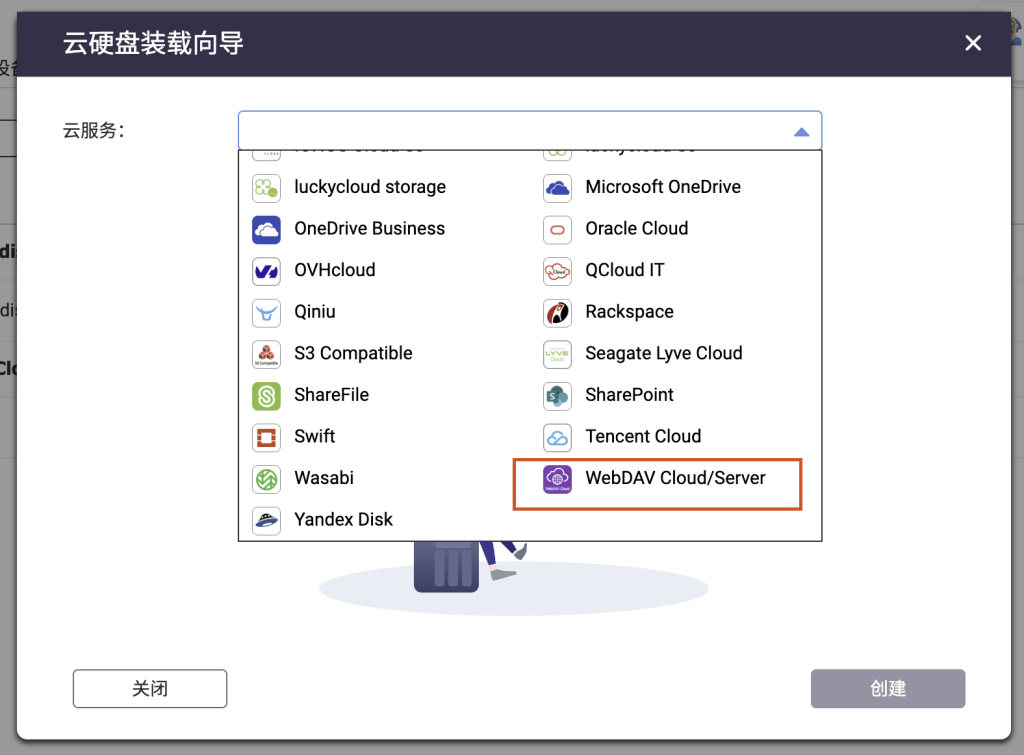
Task: Click the Rackspace icon
Action: (557, 313)
